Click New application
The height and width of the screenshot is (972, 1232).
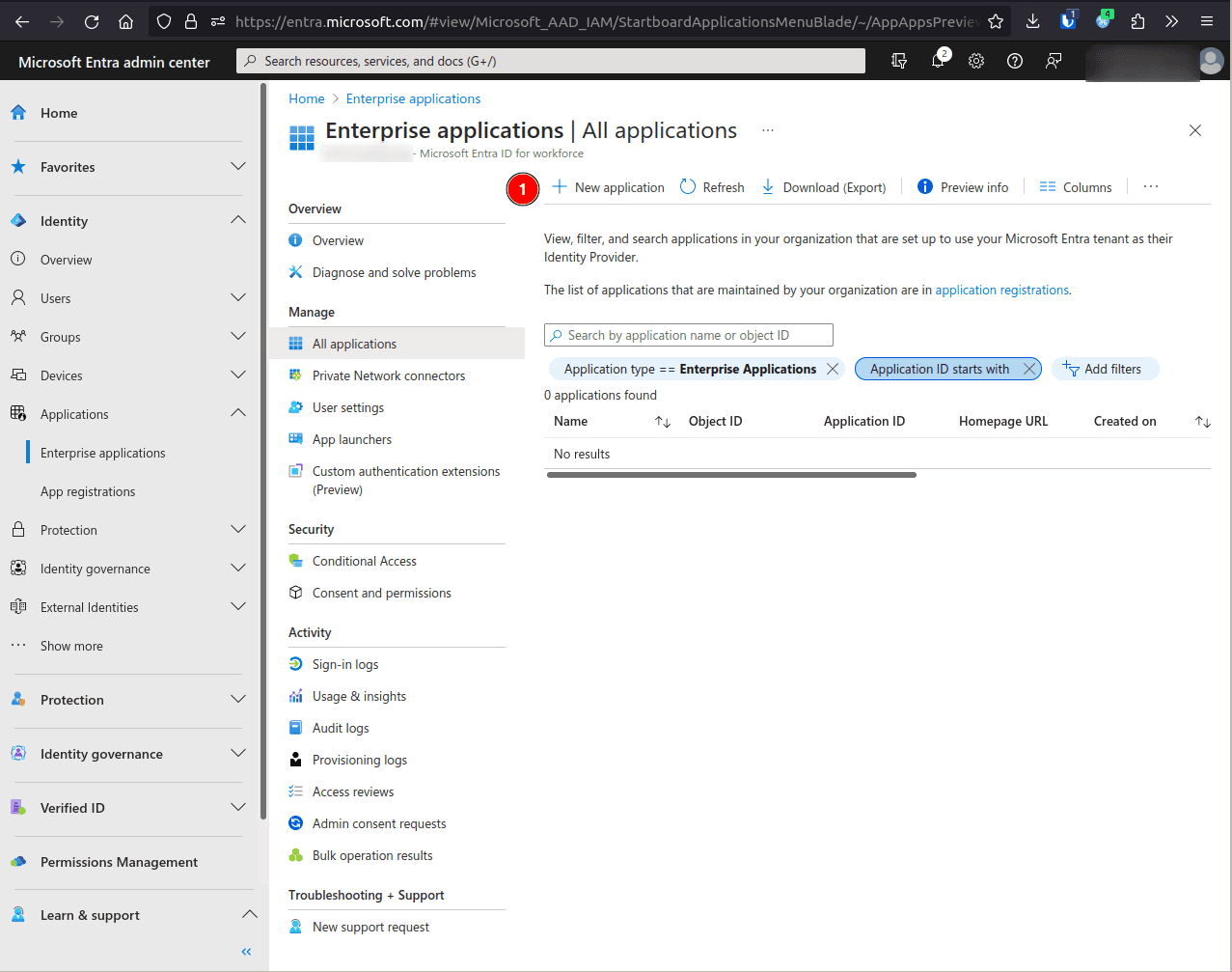coord(608,187)
